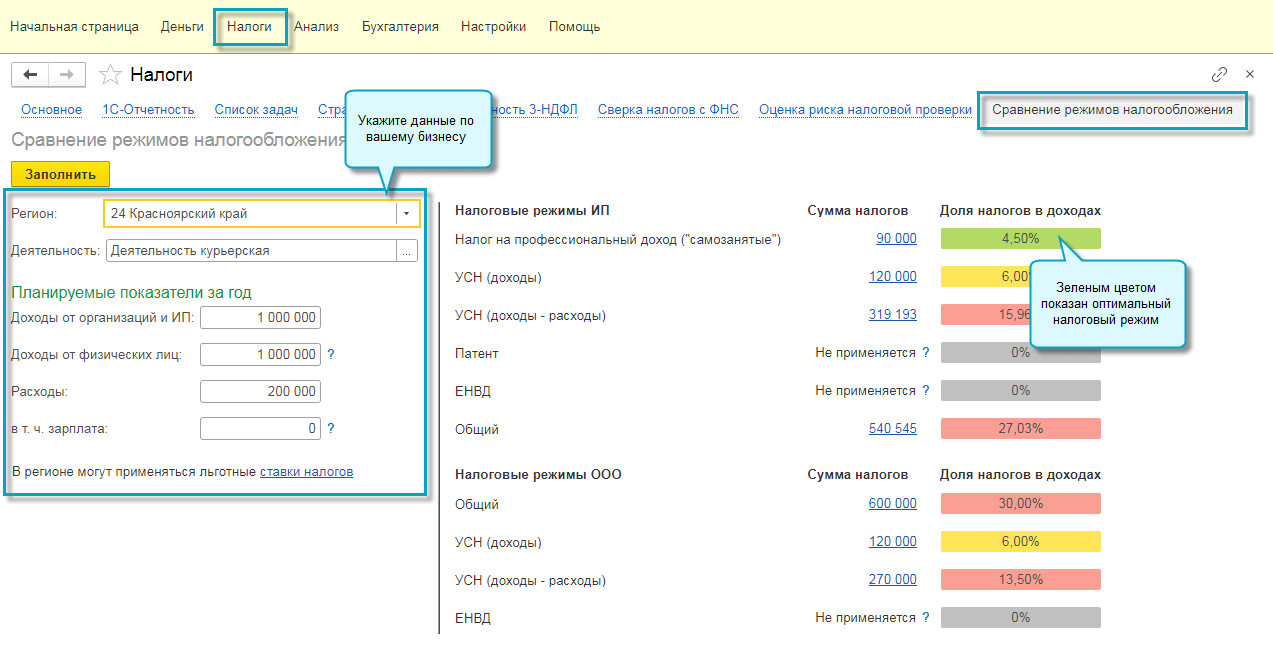Viewport: 1273px width, 656px height.
Task: Click help question mark beside ИП ЕНВД
Action: 926,391
